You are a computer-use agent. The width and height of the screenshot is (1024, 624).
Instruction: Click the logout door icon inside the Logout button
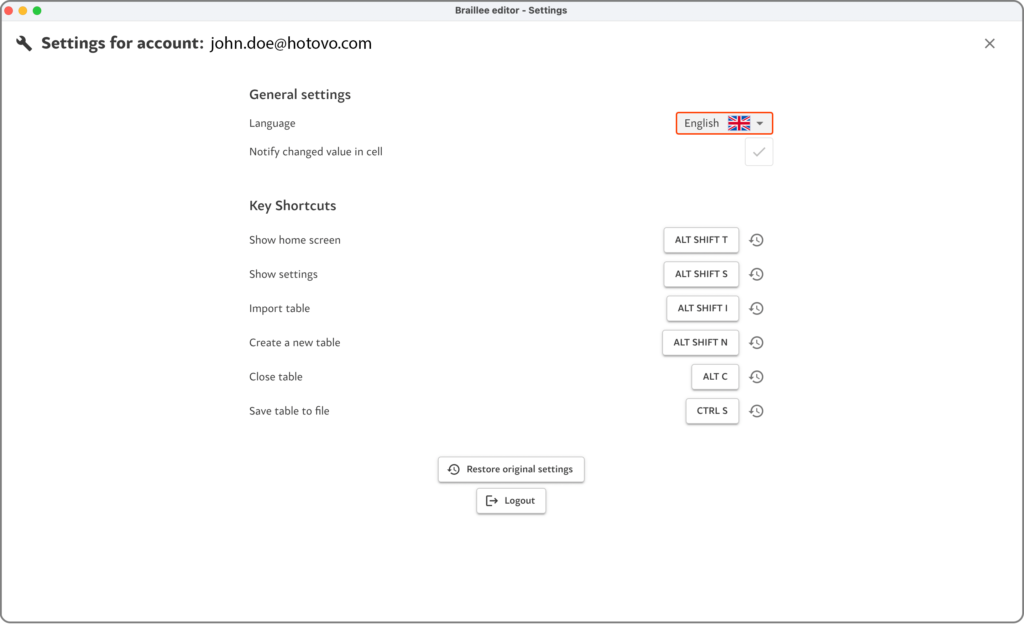point(490,500)
